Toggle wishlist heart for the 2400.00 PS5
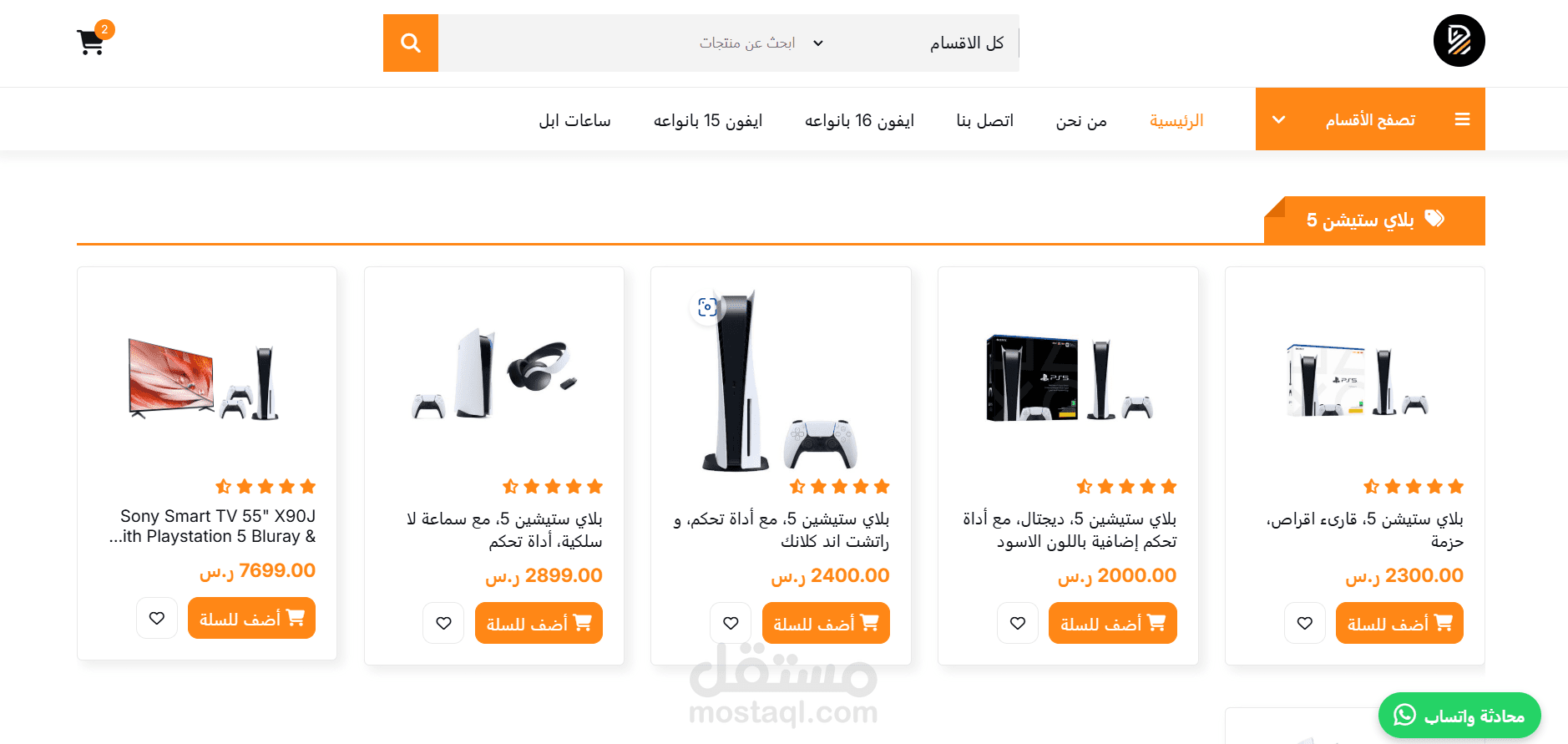This screenshot has width=1568, height=744. tap(731, 623)
